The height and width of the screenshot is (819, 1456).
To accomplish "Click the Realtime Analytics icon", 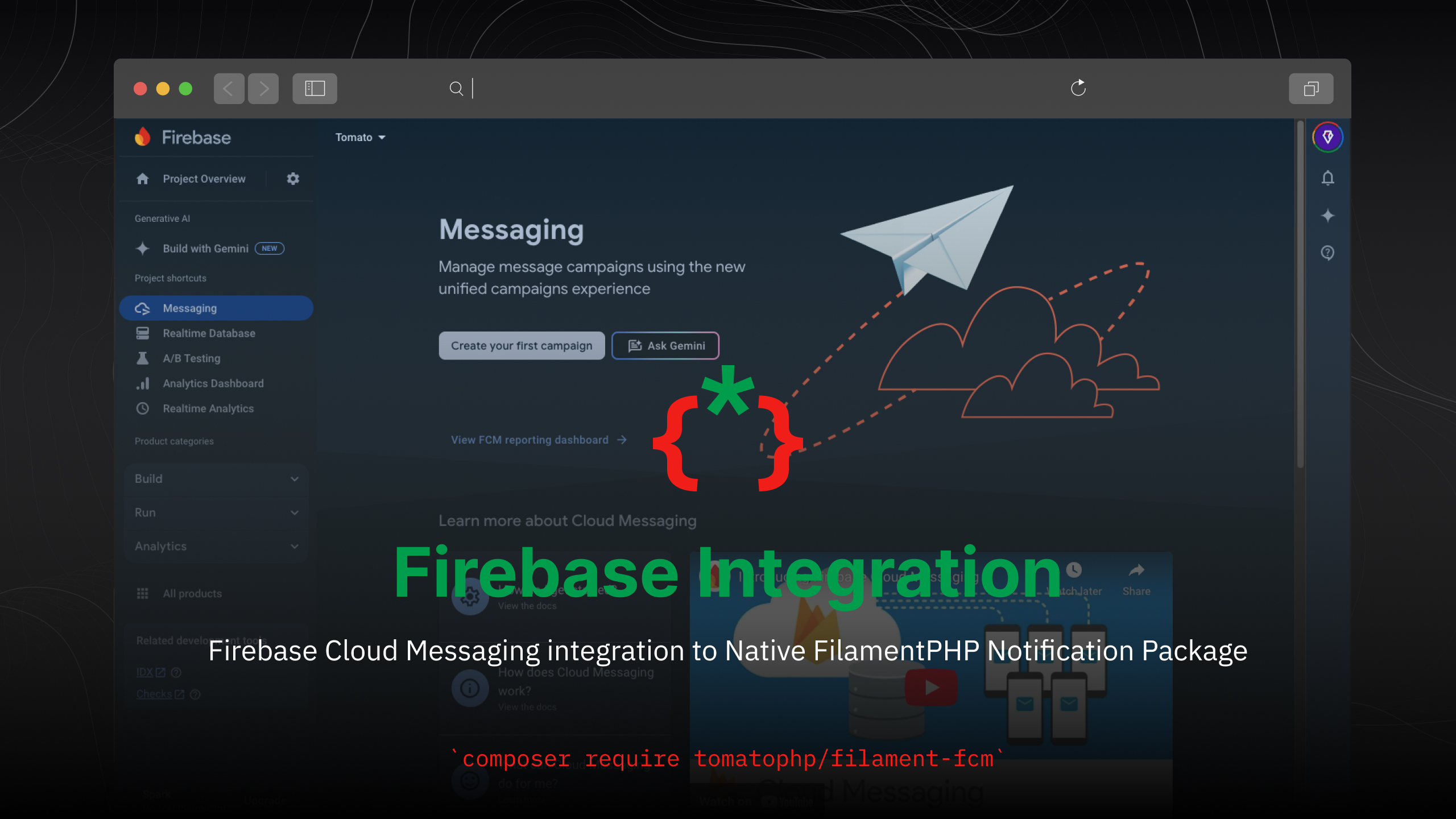I will click(x=142, y=407).
